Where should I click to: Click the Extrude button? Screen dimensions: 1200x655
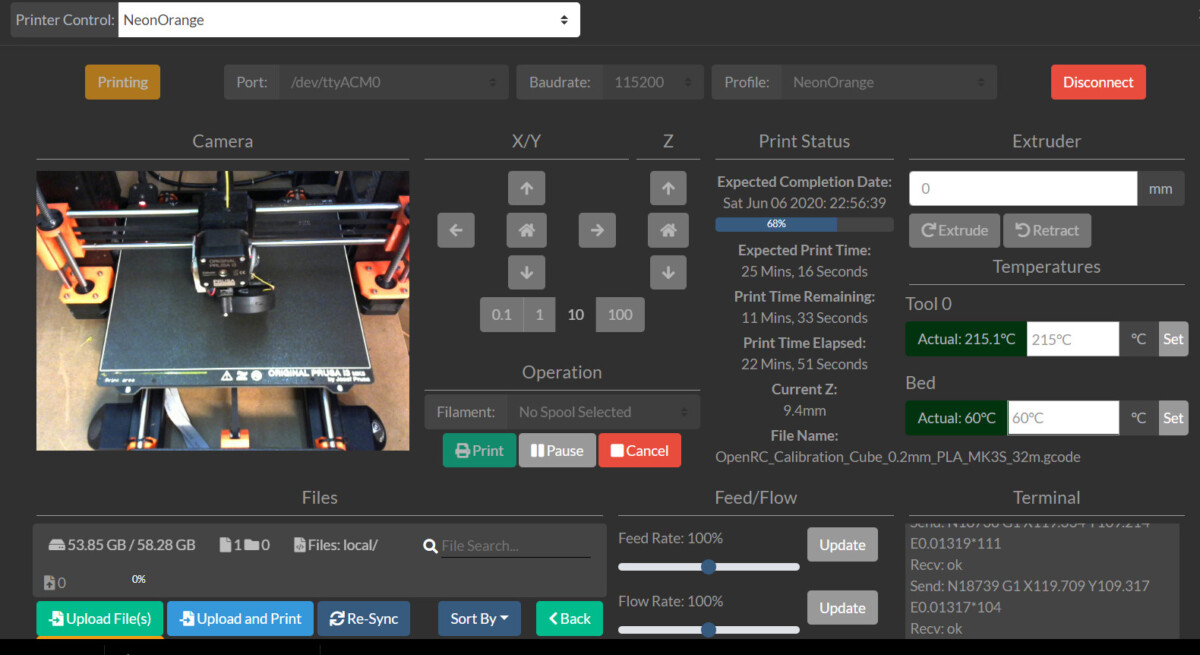[954, 230]
